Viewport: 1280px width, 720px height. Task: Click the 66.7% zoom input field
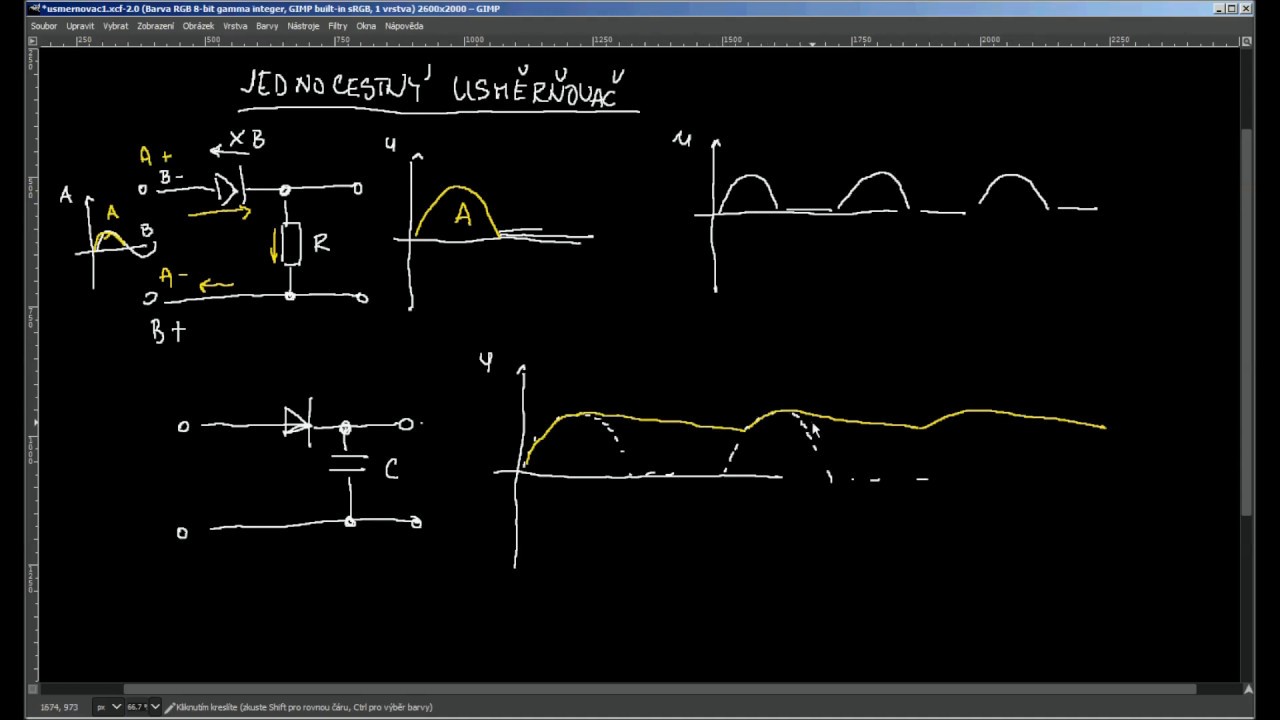click(x=137, y=707)
